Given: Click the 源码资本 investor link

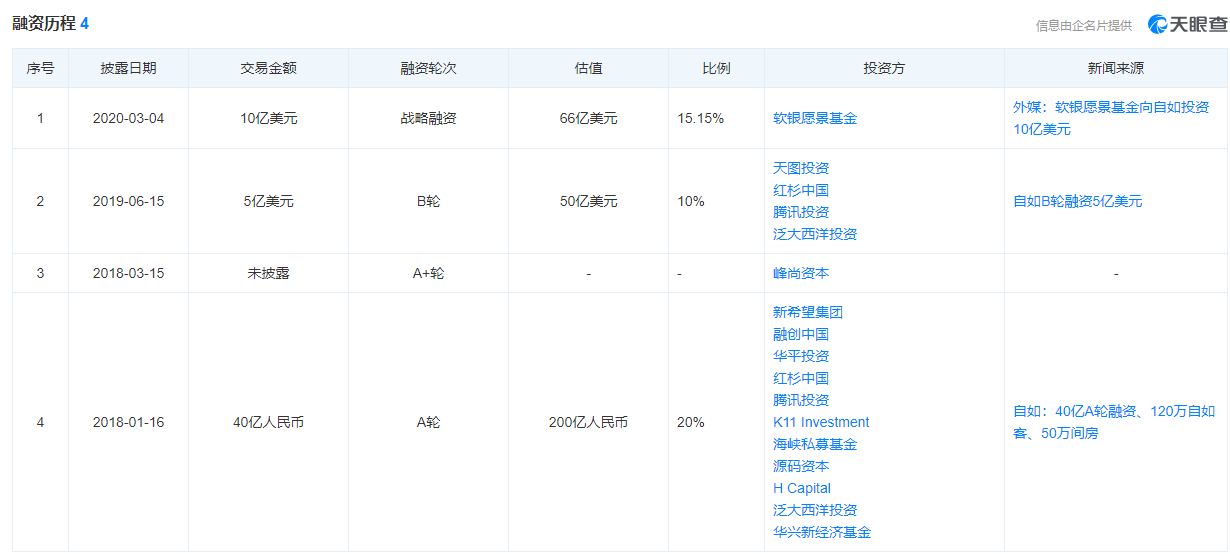Looking at the screenshot, I should coord(801,466).
